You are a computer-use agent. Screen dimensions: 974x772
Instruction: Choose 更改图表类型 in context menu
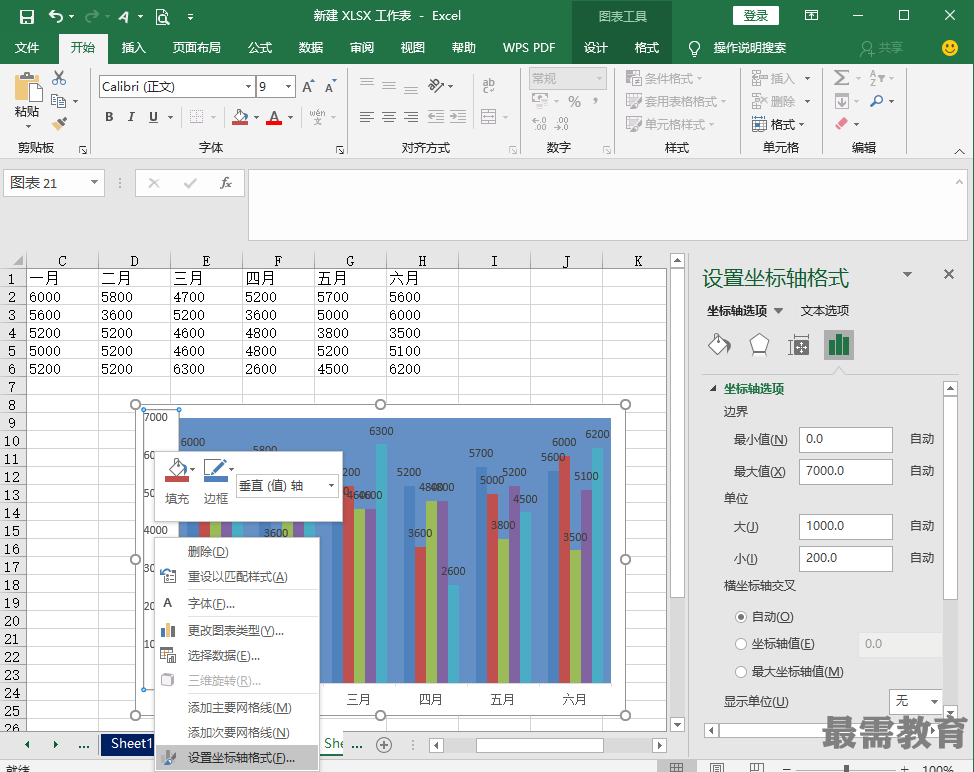click(x=236, y=630)
